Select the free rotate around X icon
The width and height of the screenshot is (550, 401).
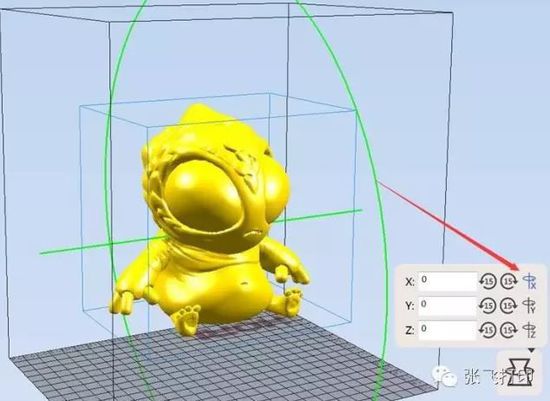point(530,281)
